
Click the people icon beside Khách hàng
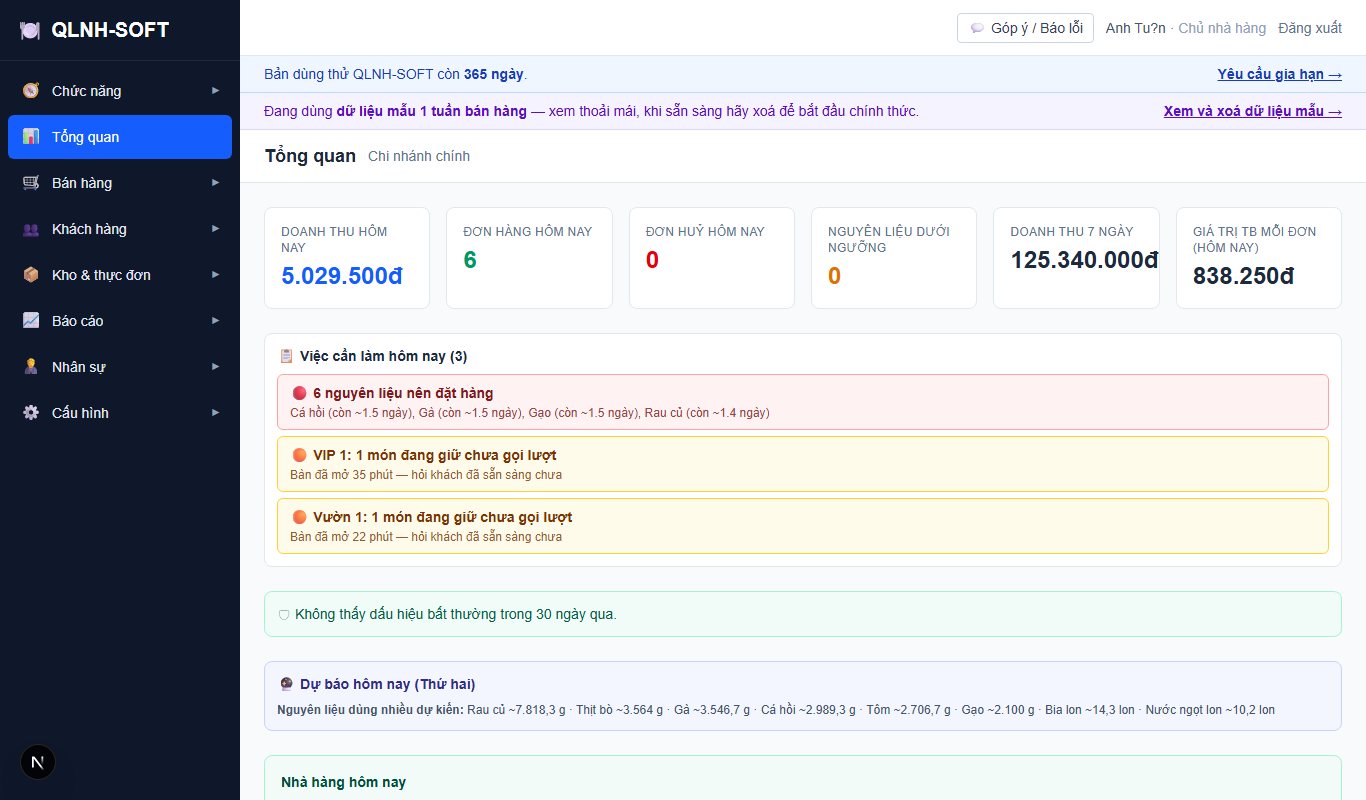pyautogui.click(x=31, y=229)
